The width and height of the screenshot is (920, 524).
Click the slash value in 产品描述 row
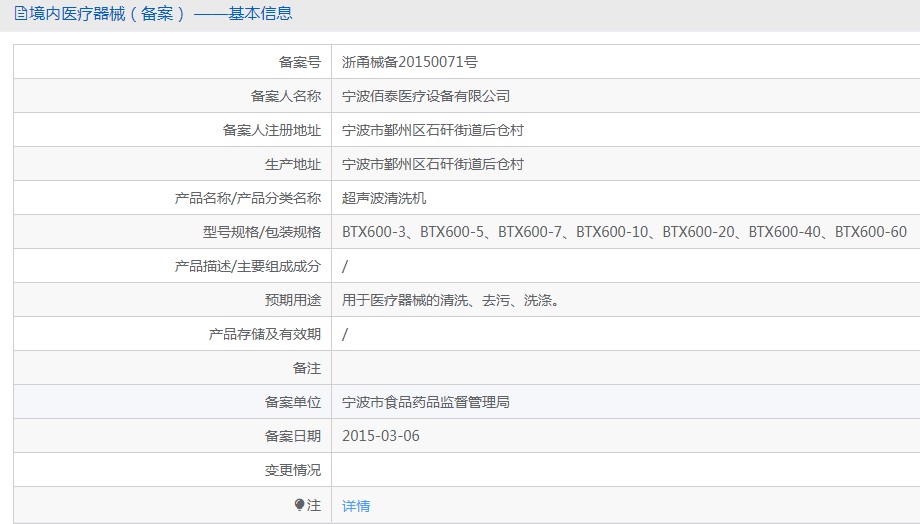click(x=345, y=266)
